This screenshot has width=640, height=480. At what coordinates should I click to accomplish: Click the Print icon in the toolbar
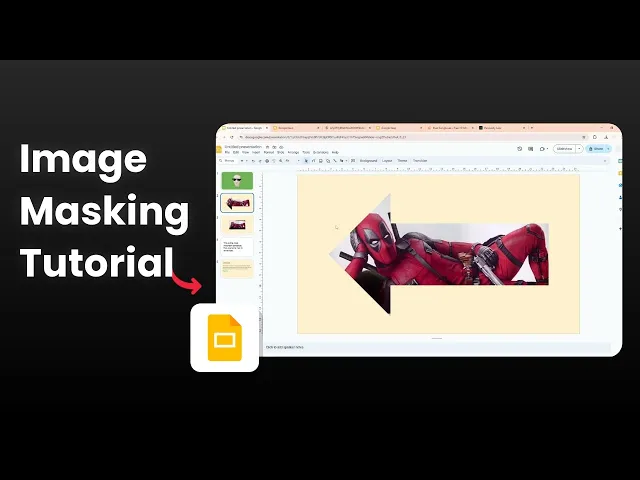[x=267, y=161]
